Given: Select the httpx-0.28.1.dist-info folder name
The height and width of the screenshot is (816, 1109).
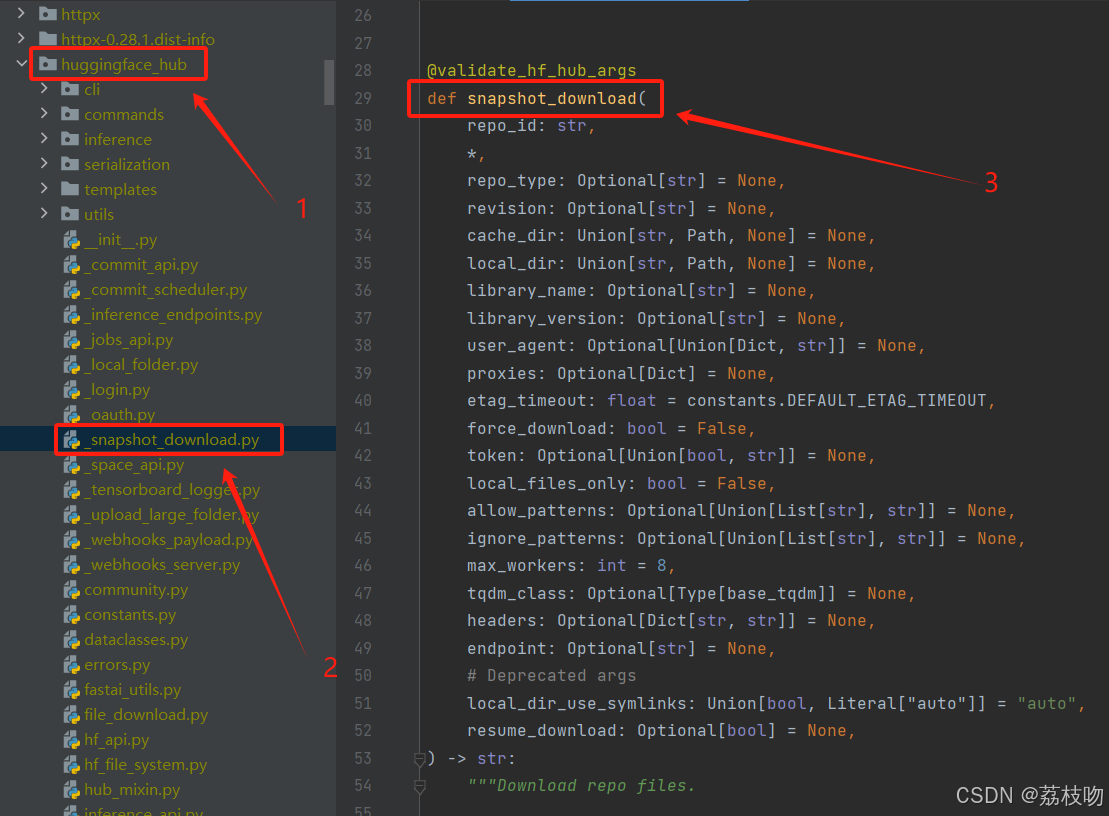Looking at the screenshot, I should pos(138,39).
